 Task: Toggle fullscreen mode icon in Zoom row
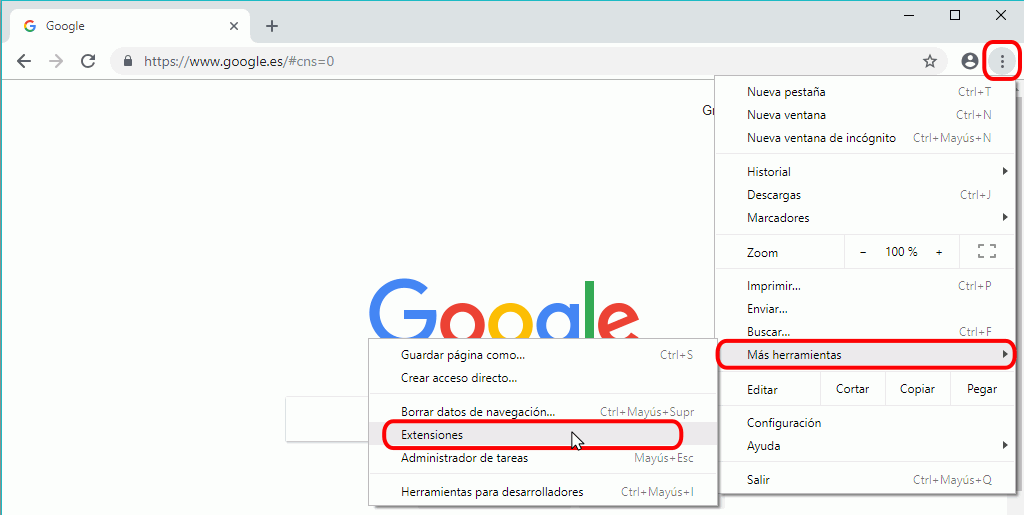click(x=986, y=252)
